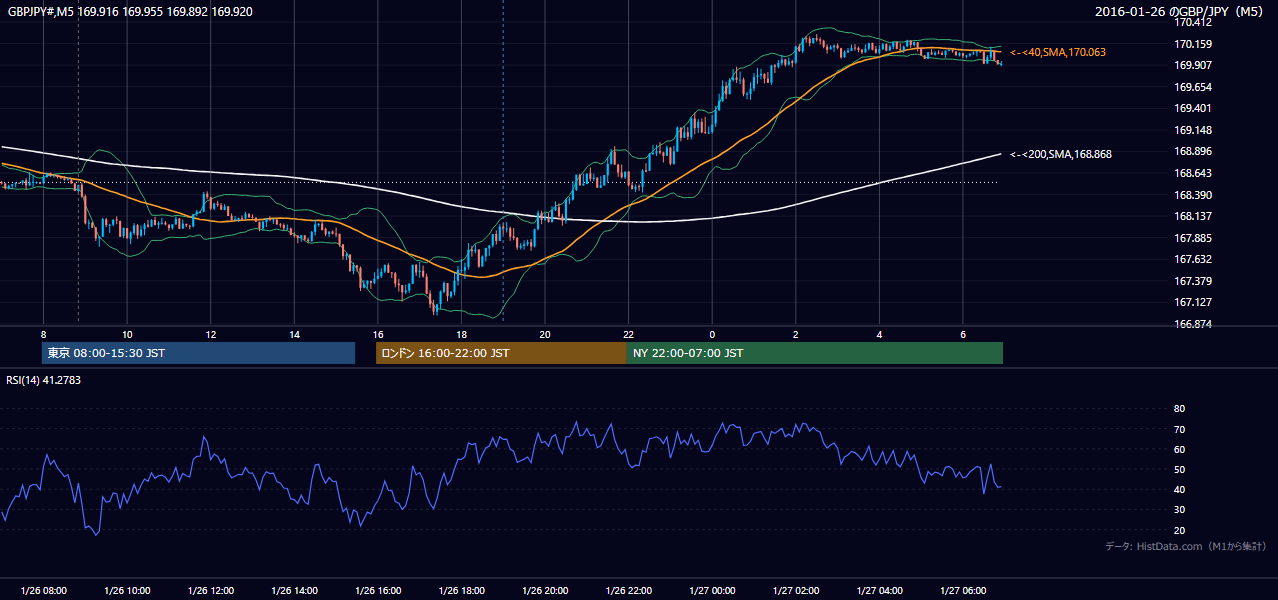Image resolution: width=1278 pixels, height=600 pixels.
Task: Click the 1/27 06:00 time label
Action: coord(963,590)
